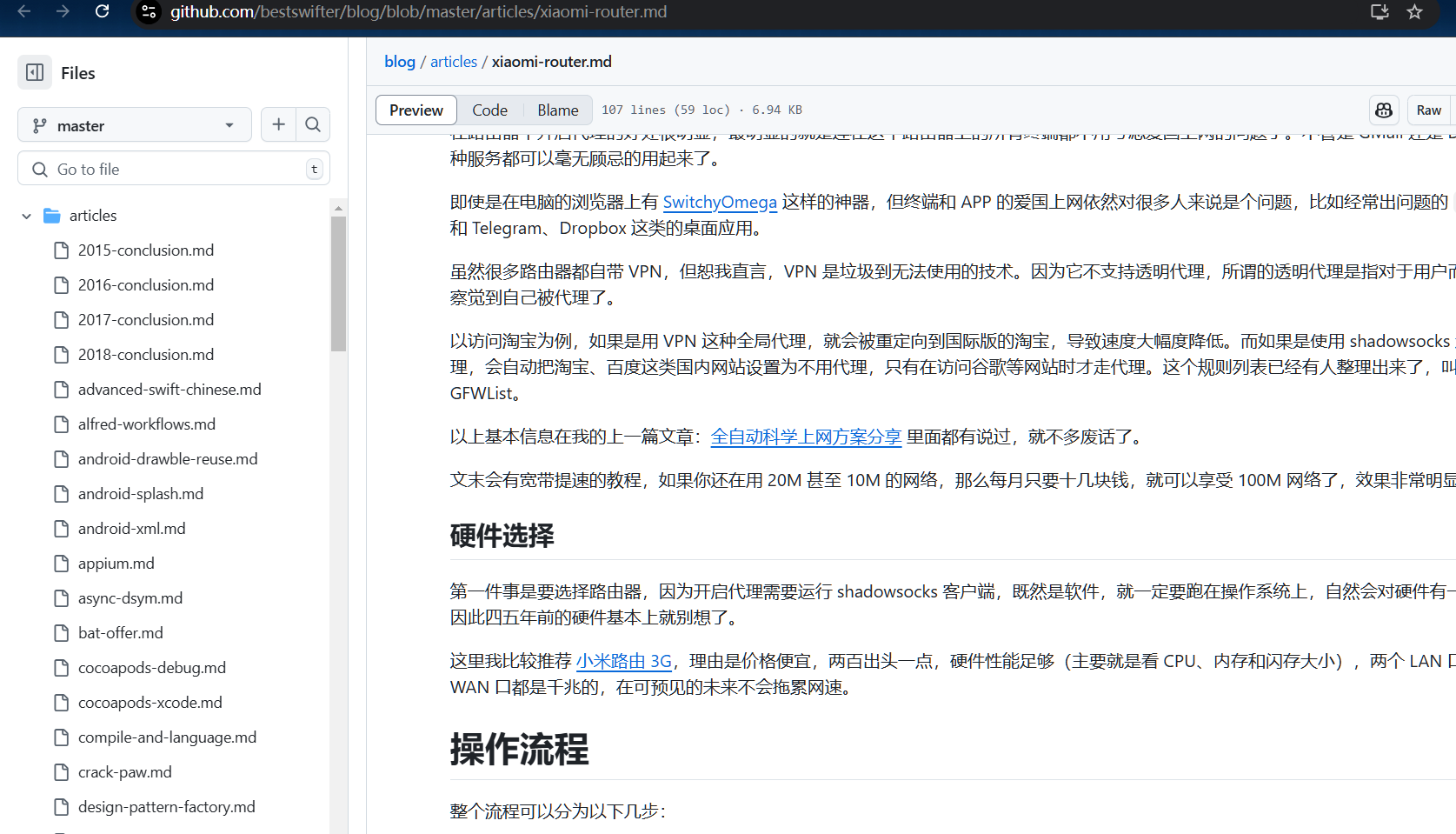Click the xiaomi-router.md breadcrumb text
The image size is (1456, 834).
tap(552, 62)
